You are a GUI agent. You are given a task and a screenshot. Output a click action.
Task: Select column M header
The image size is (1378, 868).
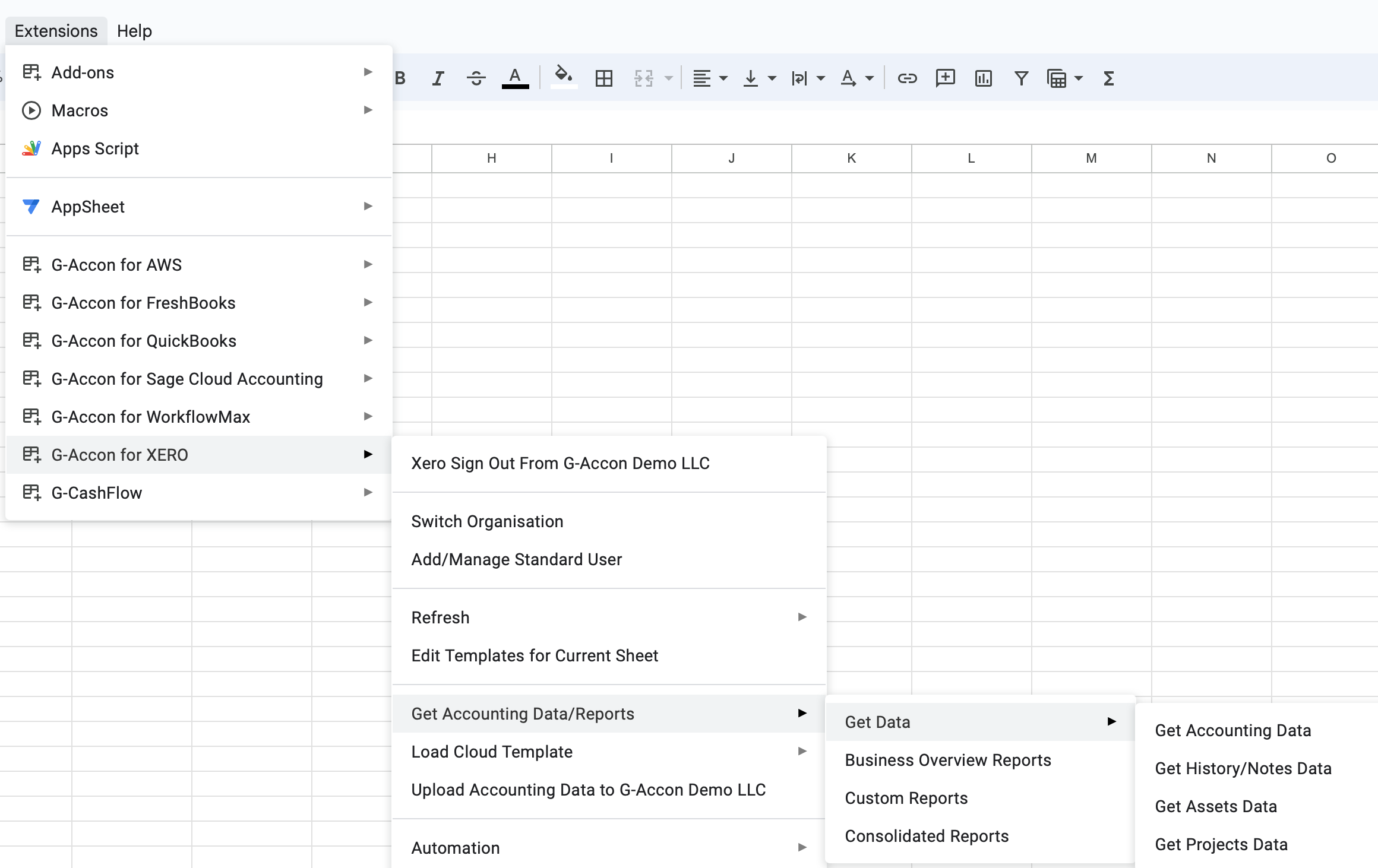point(1092,159)
